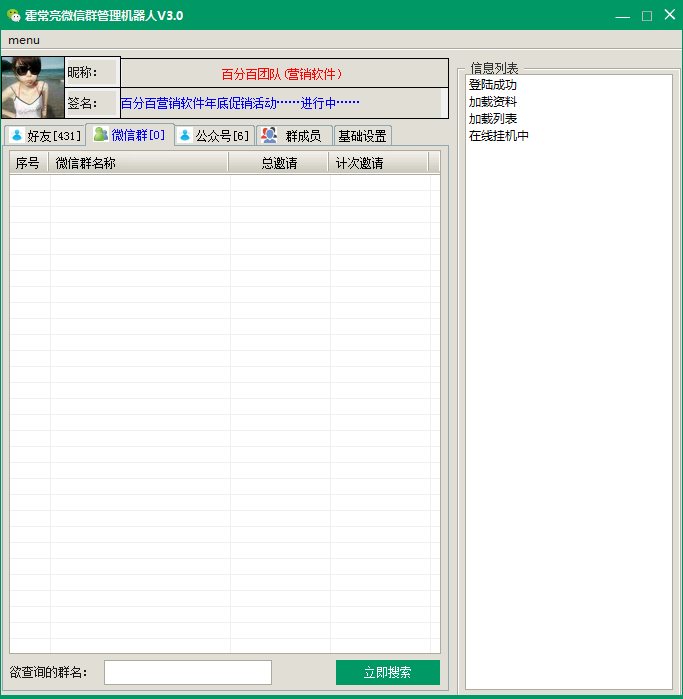The width and height of the screenshot is (683, 699).
Task: Click the 群成员 tab members icon
Action: 269,135
